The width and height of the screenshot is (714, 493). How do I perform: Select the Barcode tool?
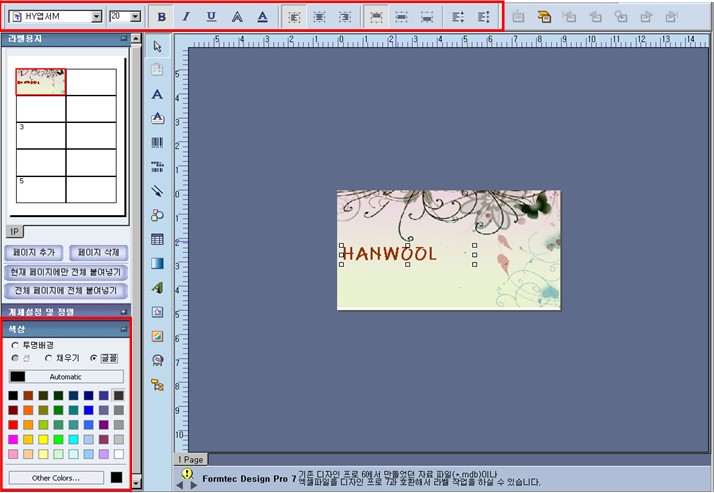(157, 142)
